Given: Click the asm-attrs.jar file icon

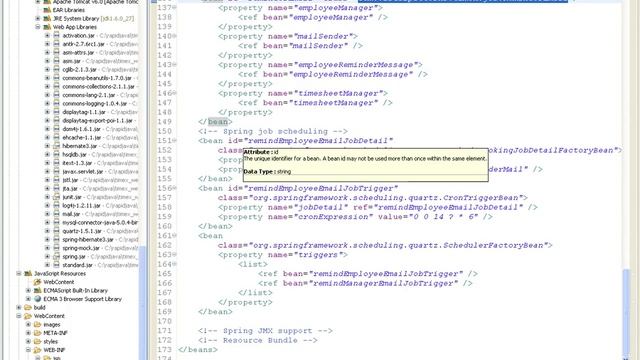Looking at the screenshot, I should 56,53.
